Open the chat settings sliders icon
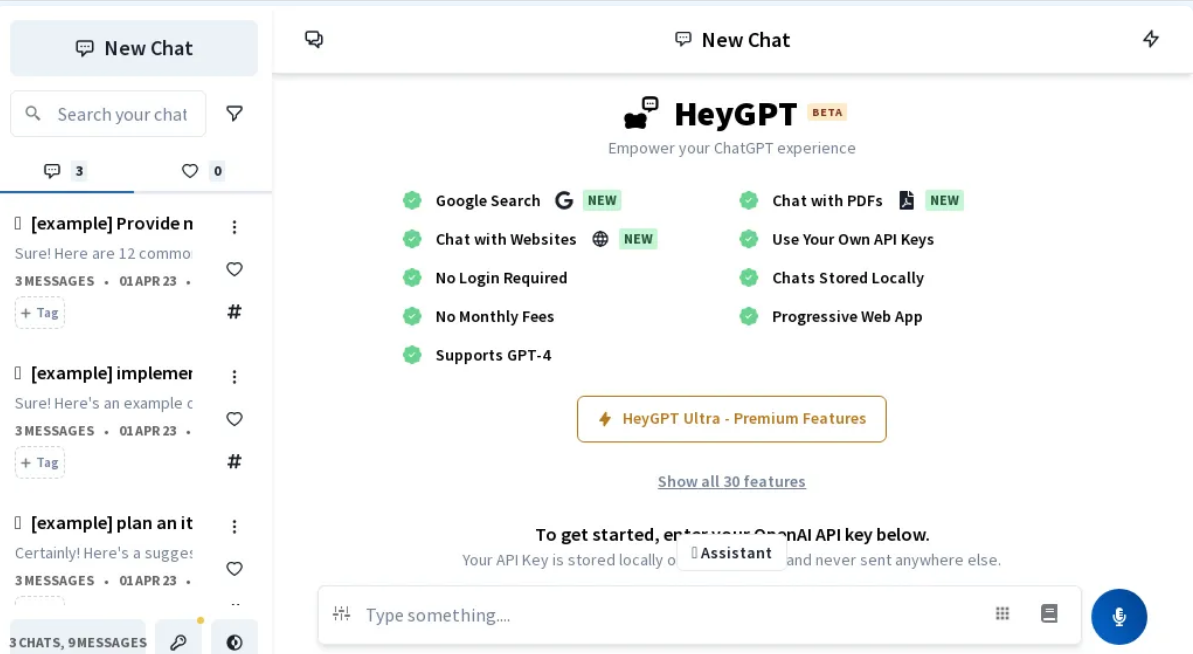 pos(342,614)
